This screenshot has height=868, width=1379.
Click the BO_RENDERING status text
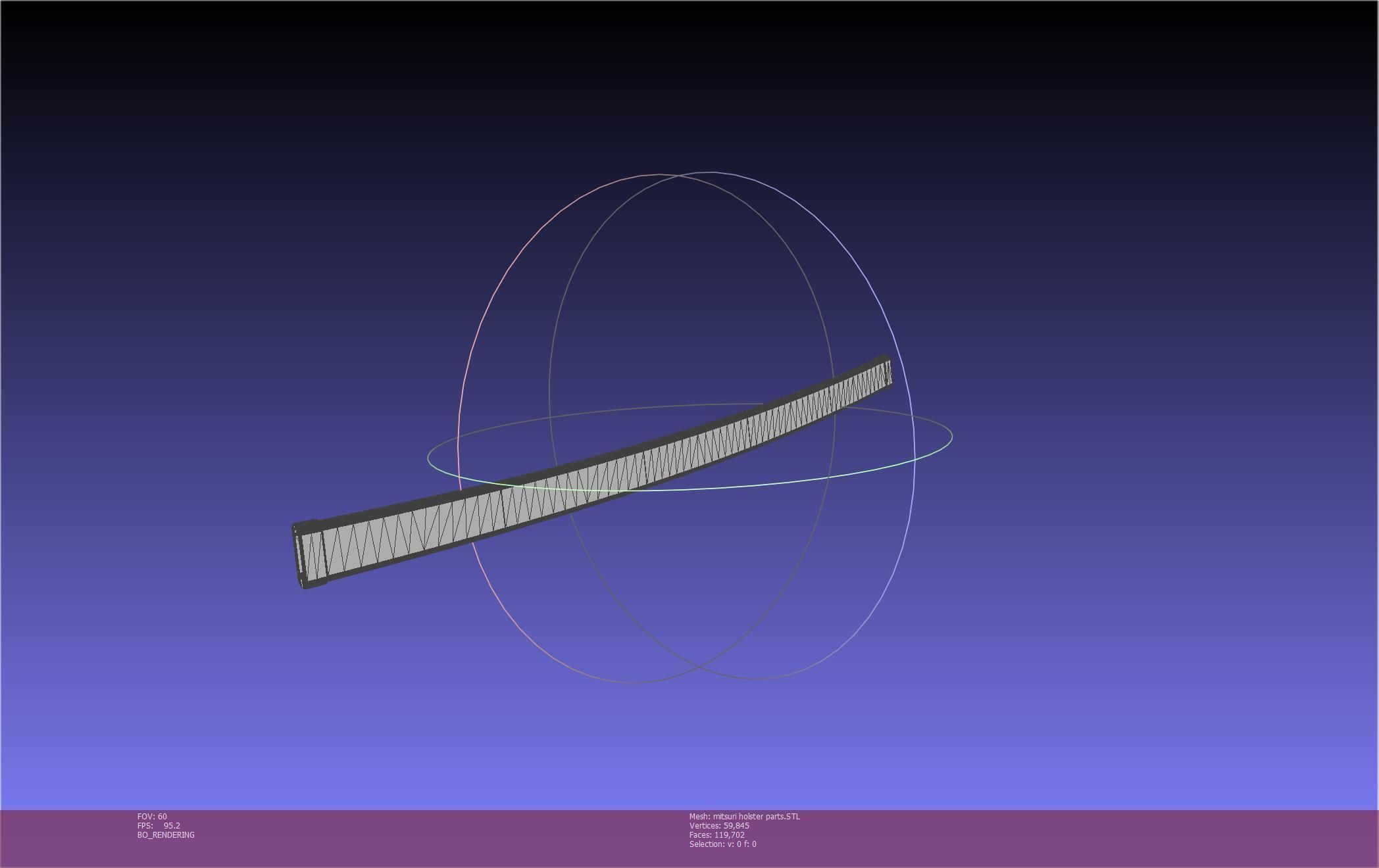(166, 834)
